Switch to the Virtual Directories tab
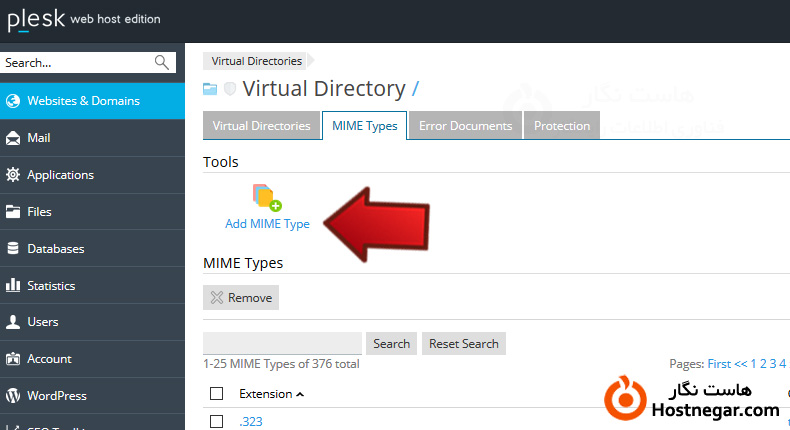The width and height of the screenshot is (790, 430). [262, 126]
